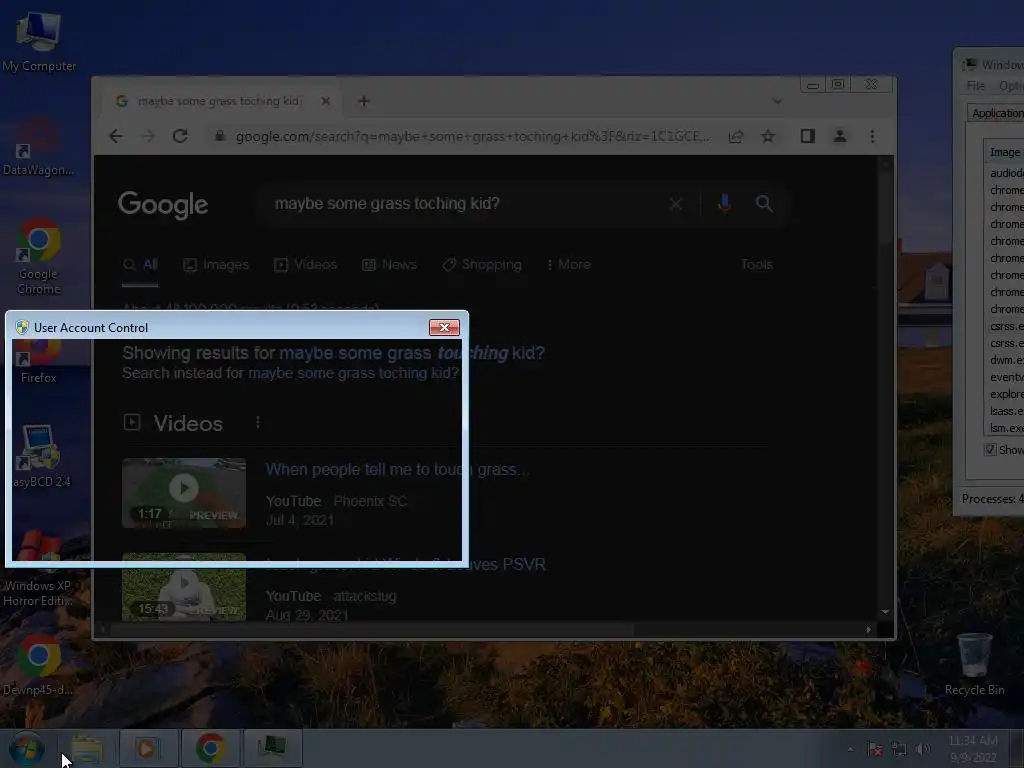Open the More search filters menu

569,264
